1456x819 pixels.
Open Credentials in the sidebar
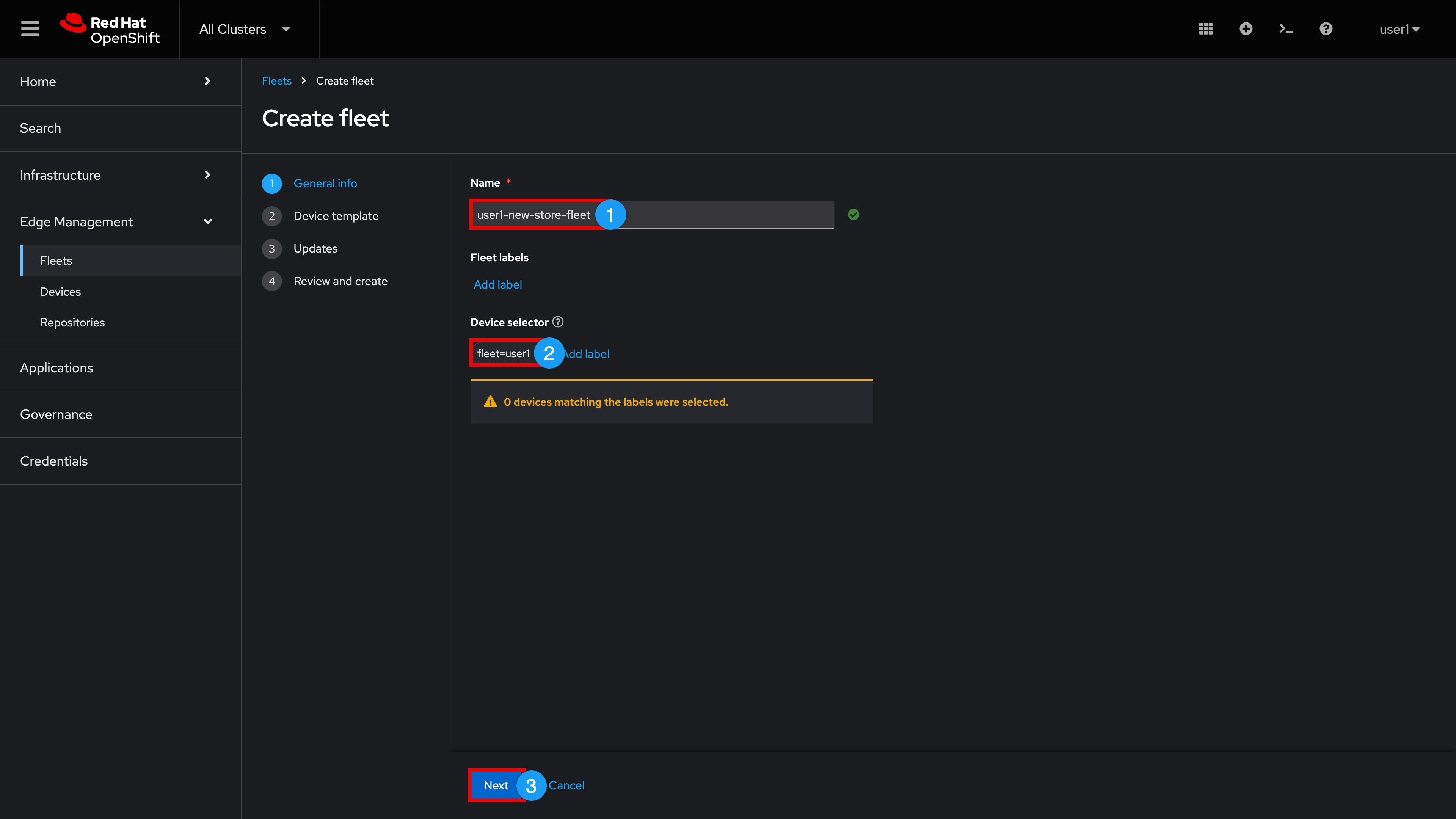tap(121, 461)
